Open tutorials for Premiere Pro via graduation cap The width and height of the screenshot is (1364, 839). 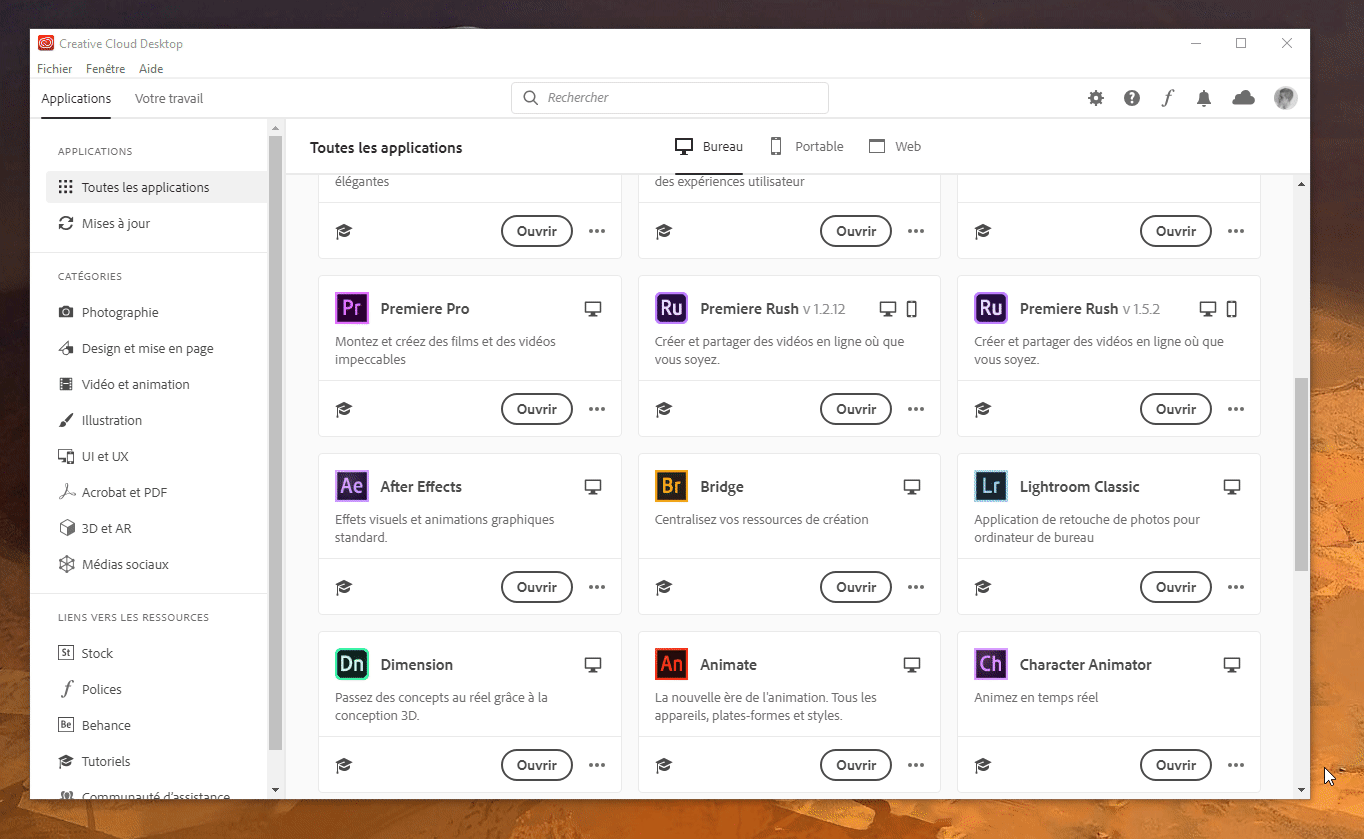coord(344,409)
